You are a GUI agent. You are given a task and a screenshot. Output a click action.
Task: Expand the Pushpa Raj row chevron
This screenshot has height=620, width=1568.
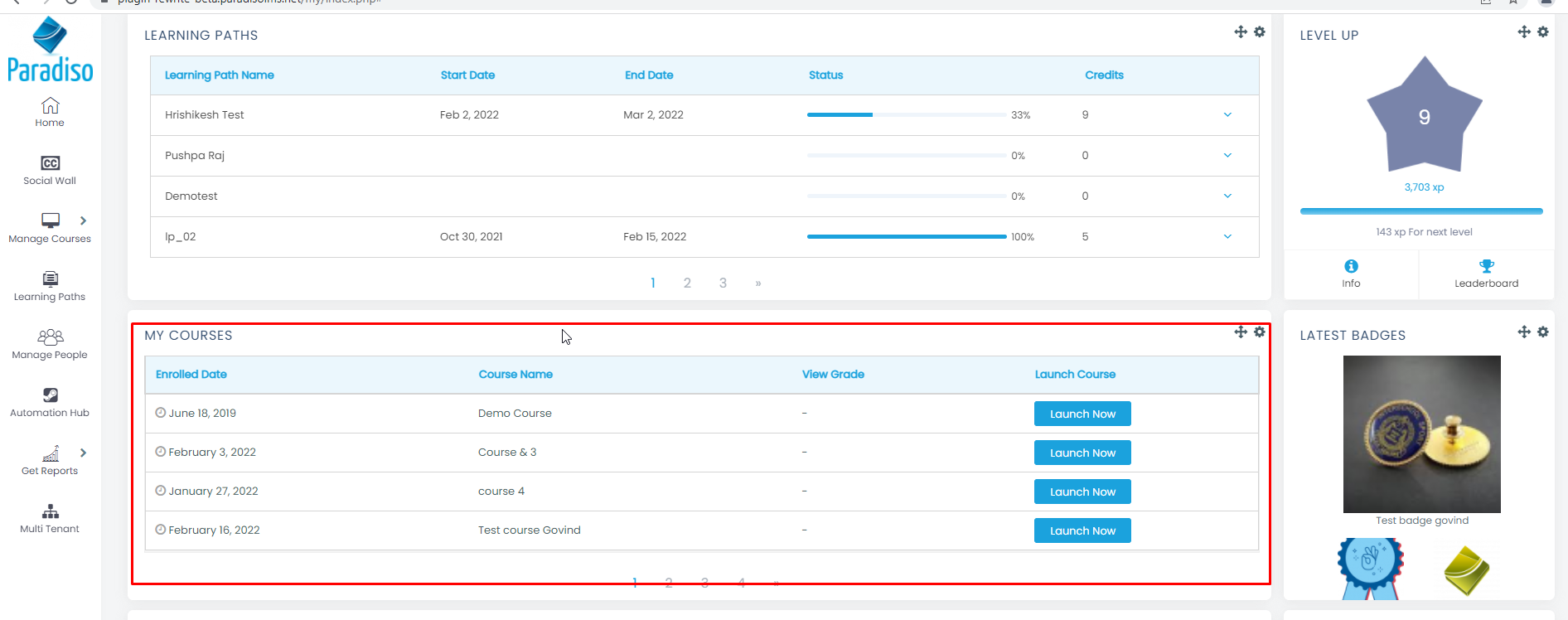(1227, 156)
